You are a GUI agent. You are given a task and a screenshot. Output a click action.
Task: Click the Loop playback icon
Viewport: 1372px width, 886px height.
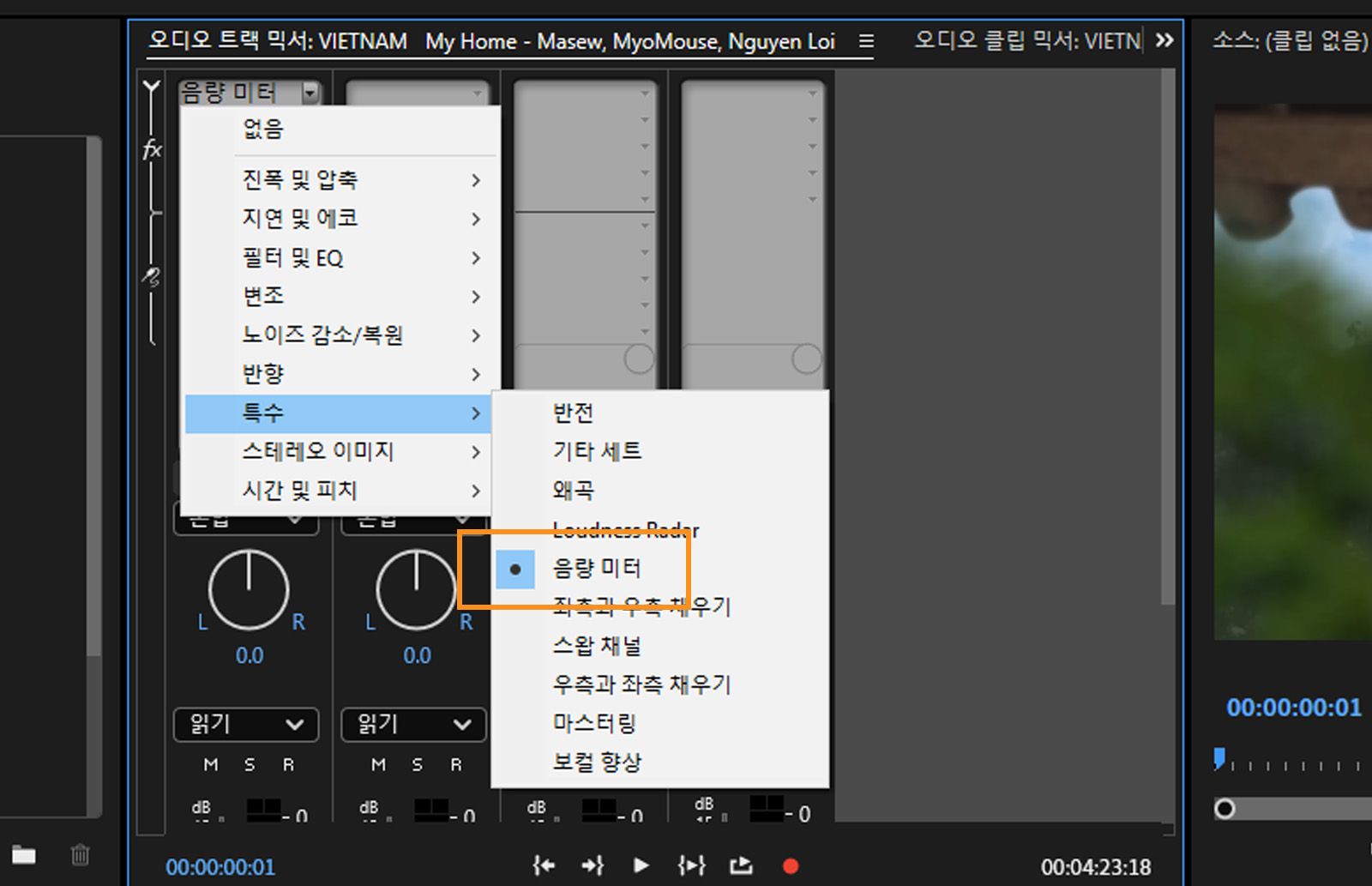pos(741,866)
